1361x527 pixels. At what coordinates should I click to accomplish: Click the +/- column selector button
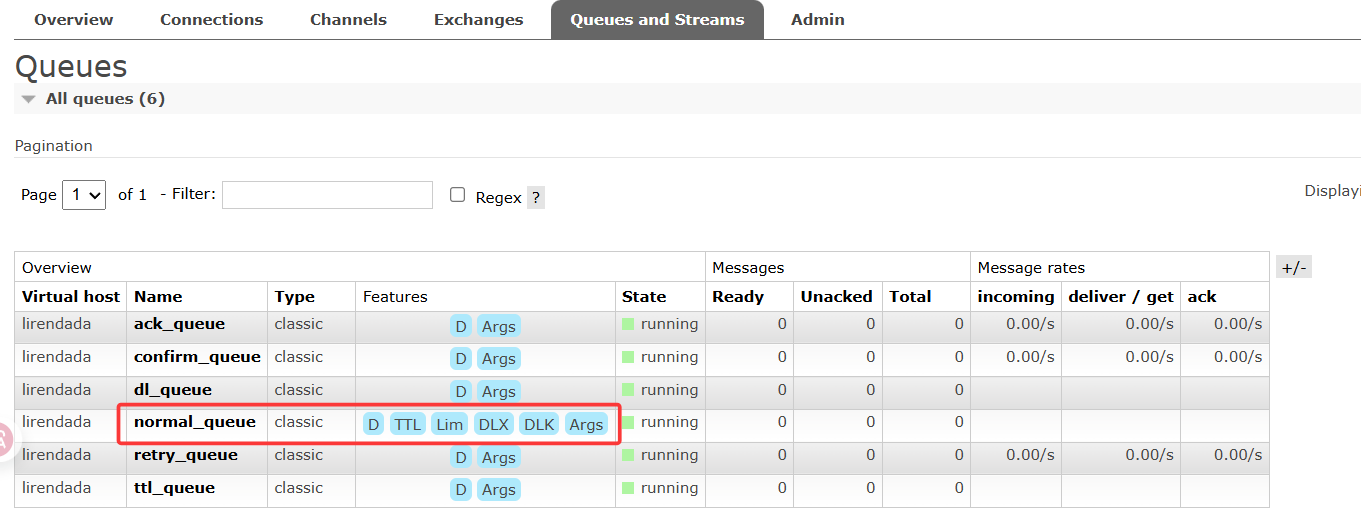[x=1294, y=267]
